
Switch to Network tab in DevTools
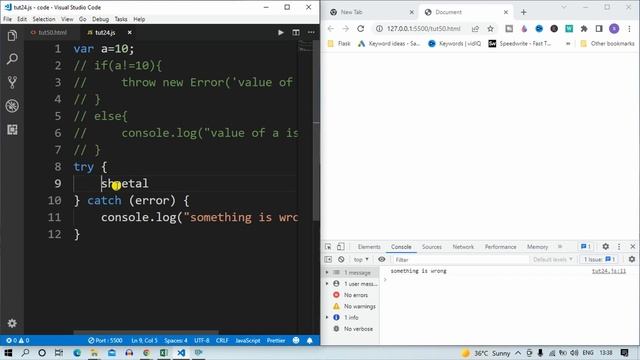point(463,247)
